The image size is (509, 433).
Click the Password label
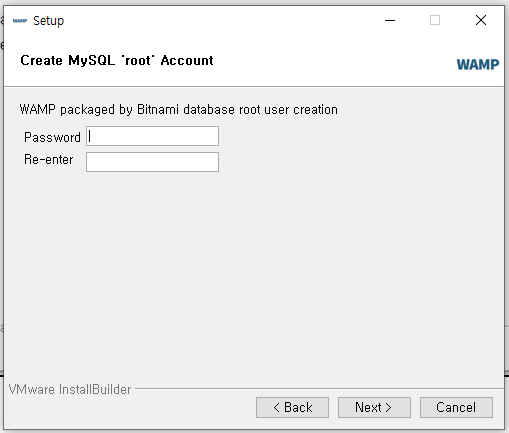point(52,137)
